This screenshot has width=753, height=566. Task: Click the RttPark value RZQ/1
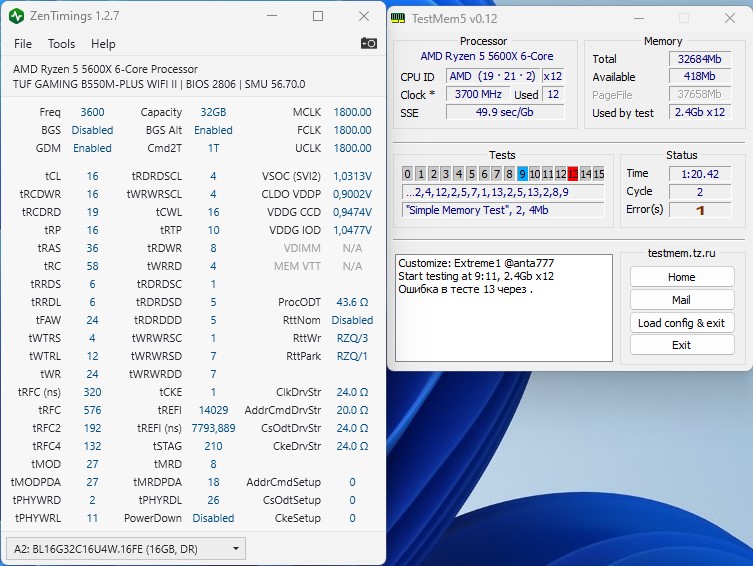[352, 356]
